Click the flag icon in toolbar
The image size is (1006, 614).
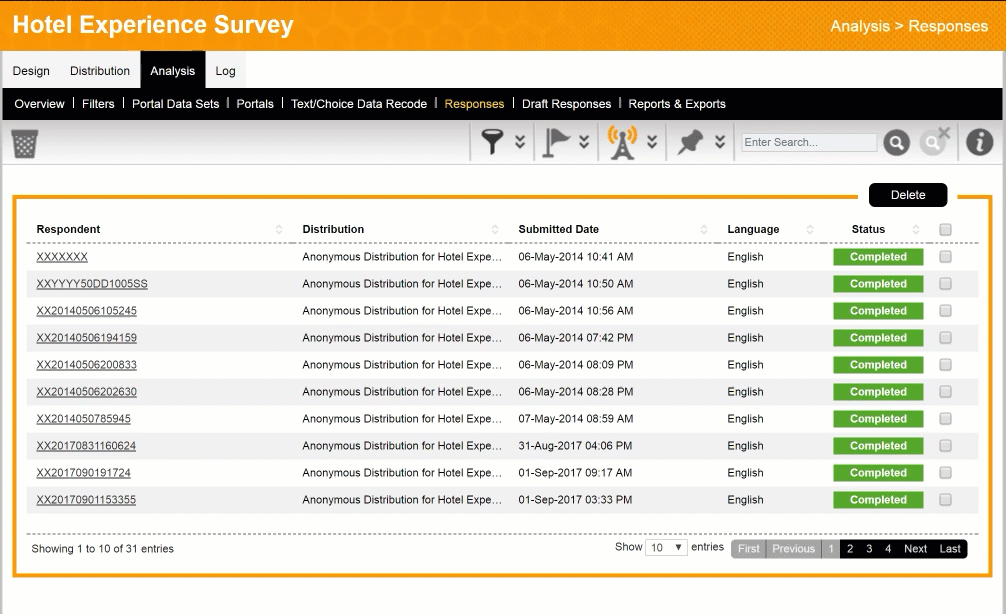[556, 142]
